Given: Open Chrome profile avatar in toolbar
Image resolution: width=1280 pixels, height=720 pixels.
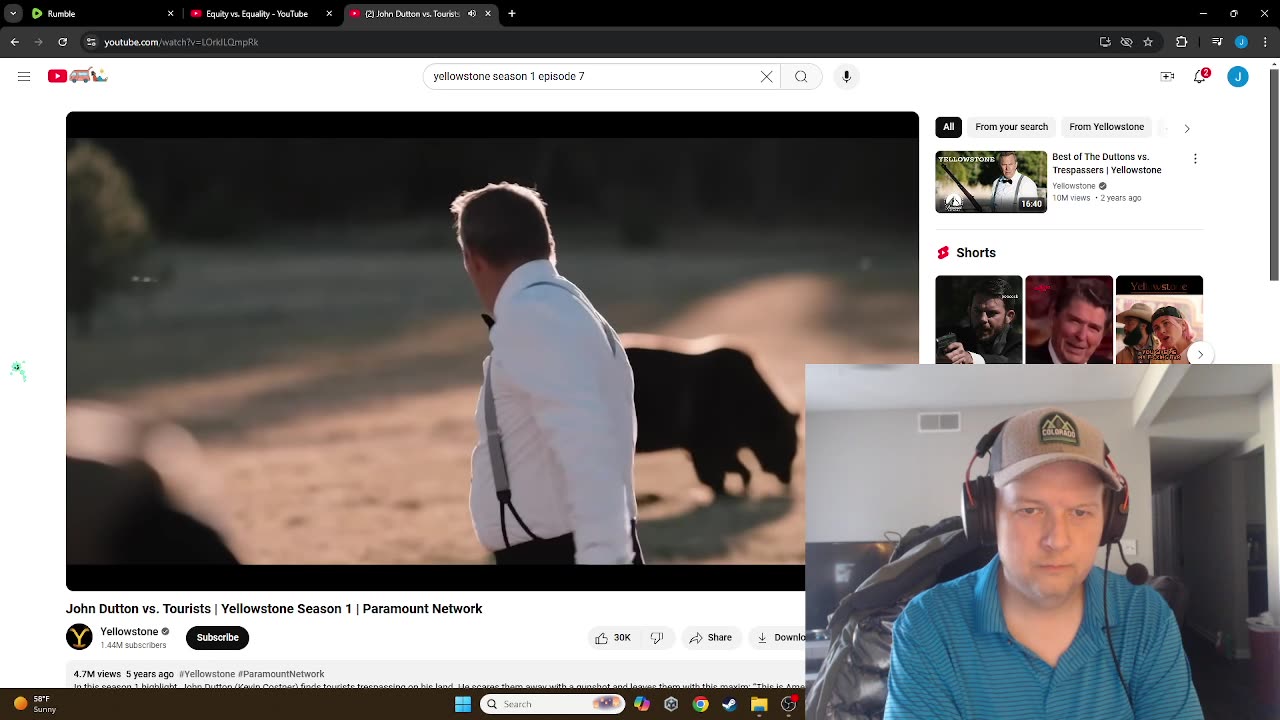Looking at the screenshot, I should 1241,42.
